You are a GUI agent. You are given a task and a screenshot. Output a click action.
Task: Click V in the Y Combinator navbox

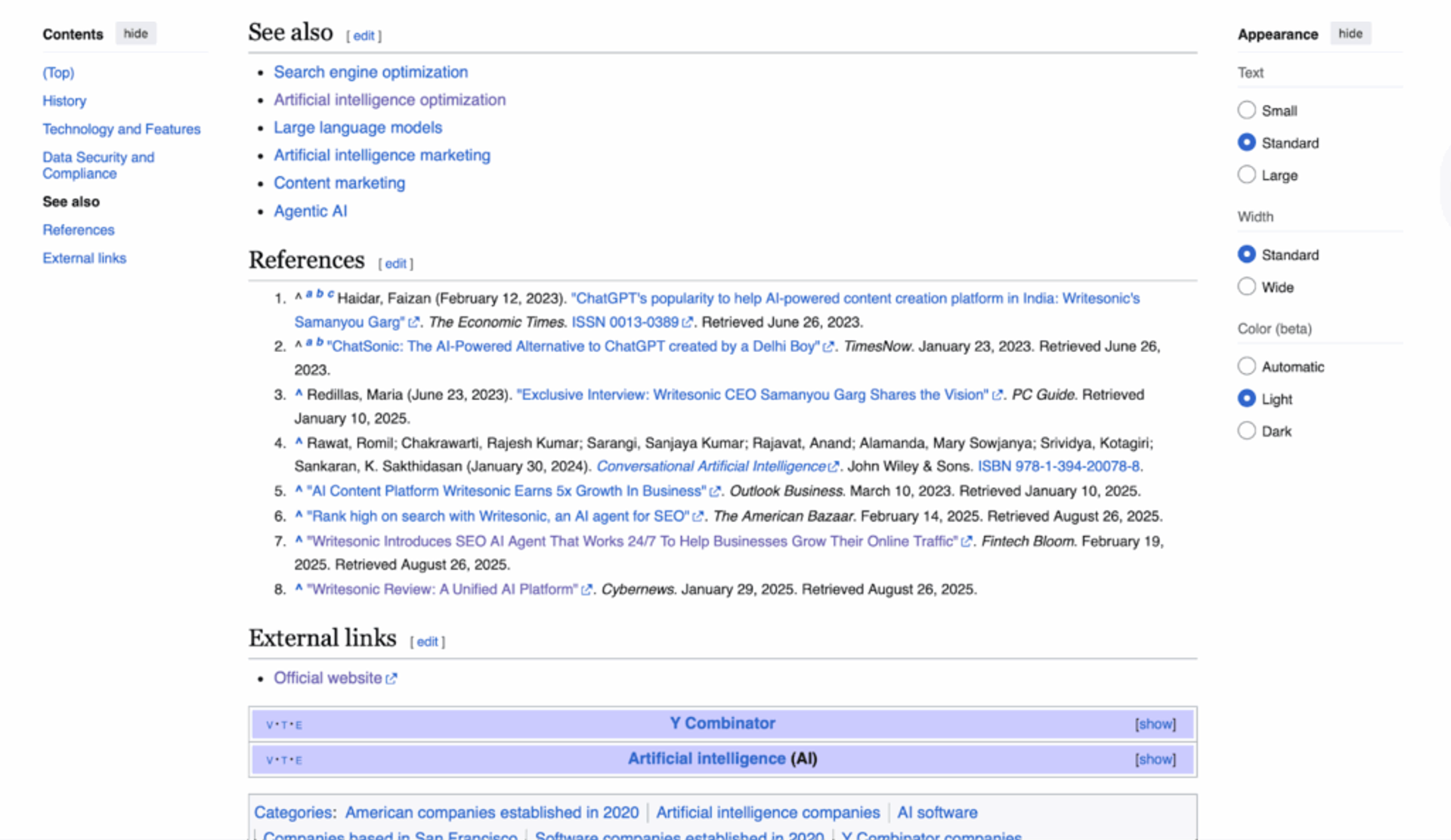click(270, 725)
